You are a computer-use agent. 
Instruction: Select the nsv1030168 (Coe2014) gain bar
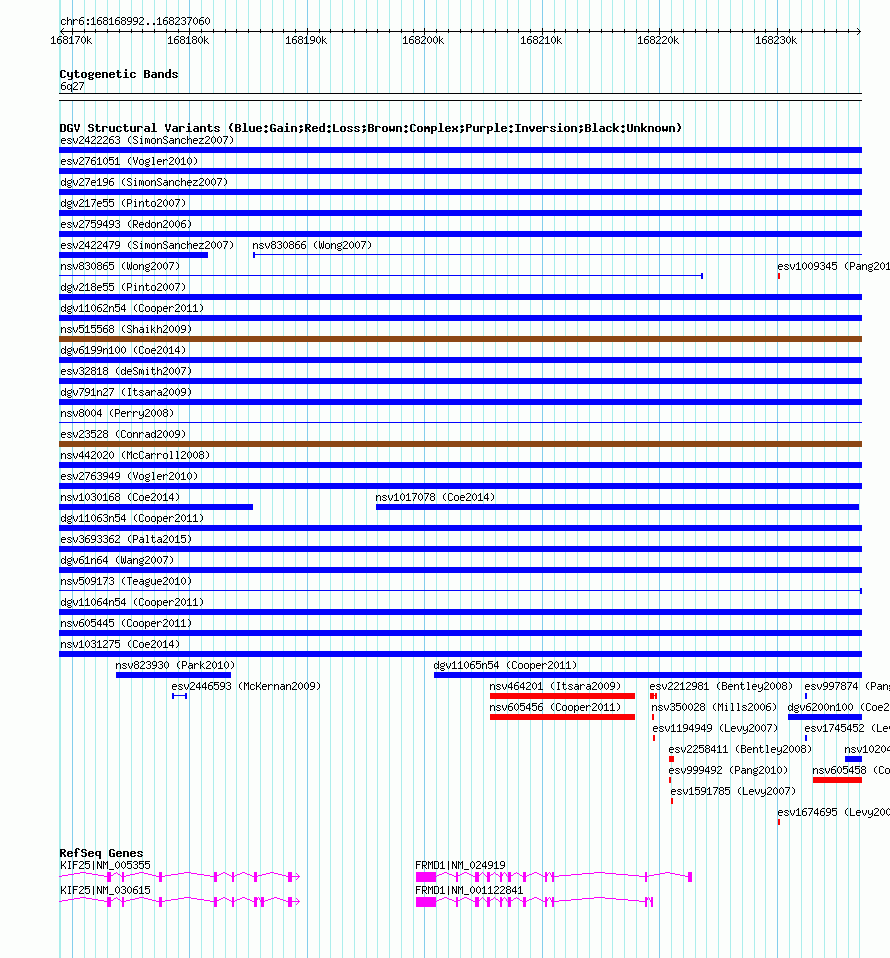156,507
